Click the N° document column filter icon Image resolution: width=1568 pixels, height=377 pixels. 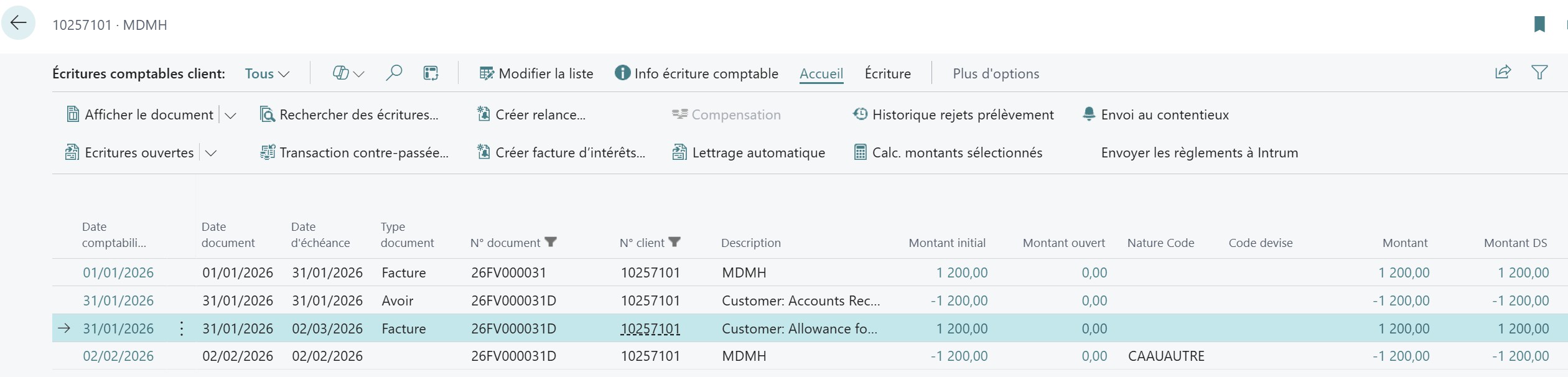tap(551, 242)
